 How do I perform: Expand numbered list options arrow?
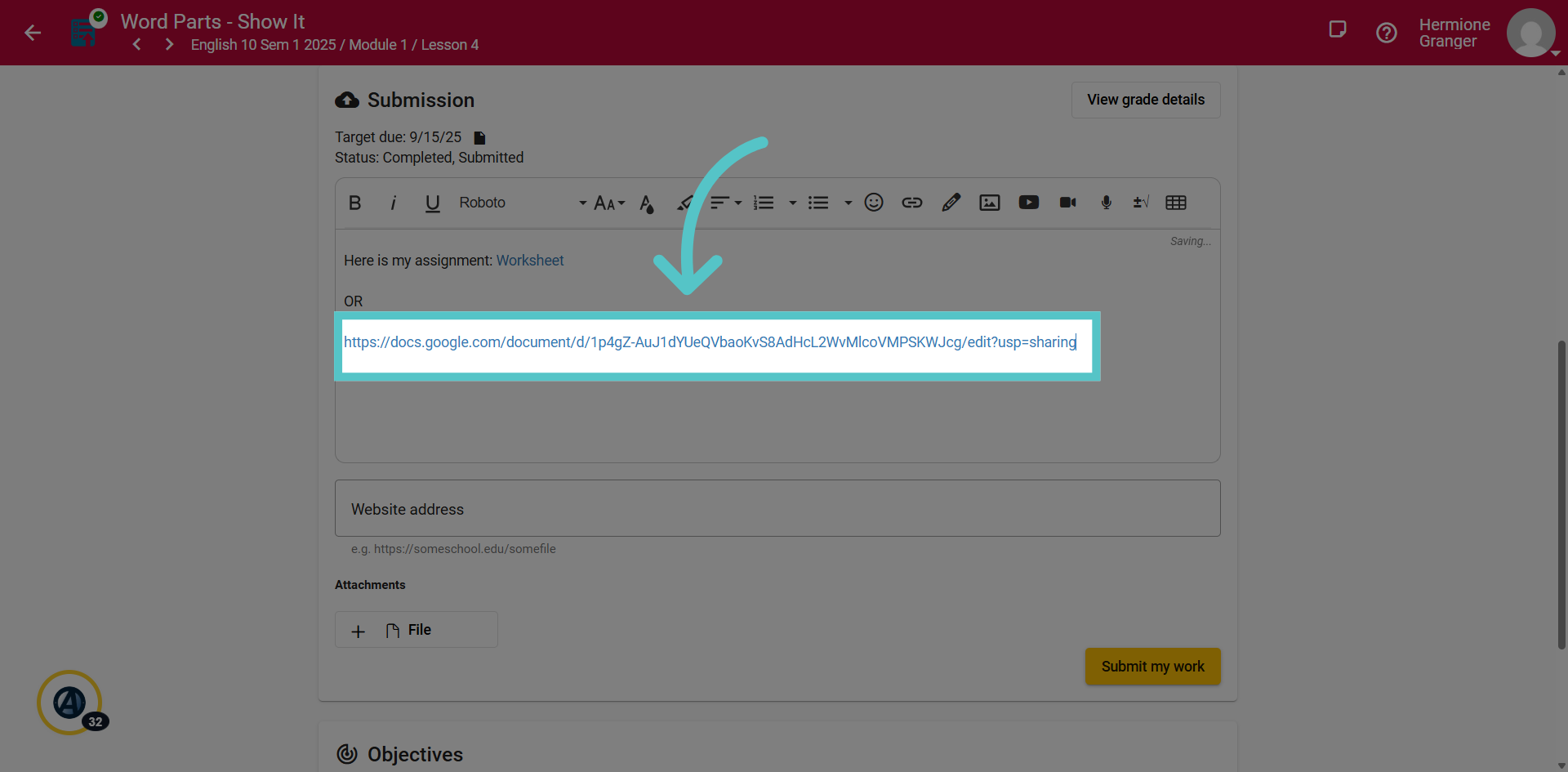tap(792, 203)
